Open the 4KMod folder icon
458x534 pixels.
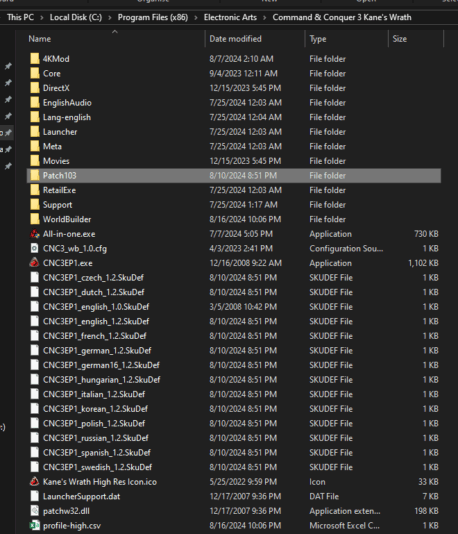click(x=35, y=59)
